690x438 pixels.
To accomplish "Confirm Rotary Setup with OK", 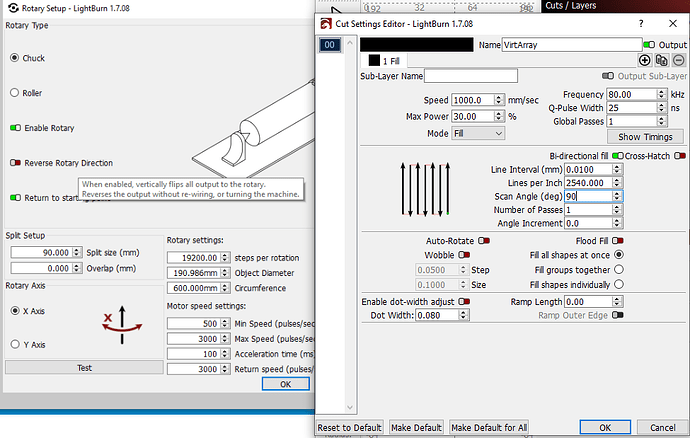I will click(x=286, y=384).
